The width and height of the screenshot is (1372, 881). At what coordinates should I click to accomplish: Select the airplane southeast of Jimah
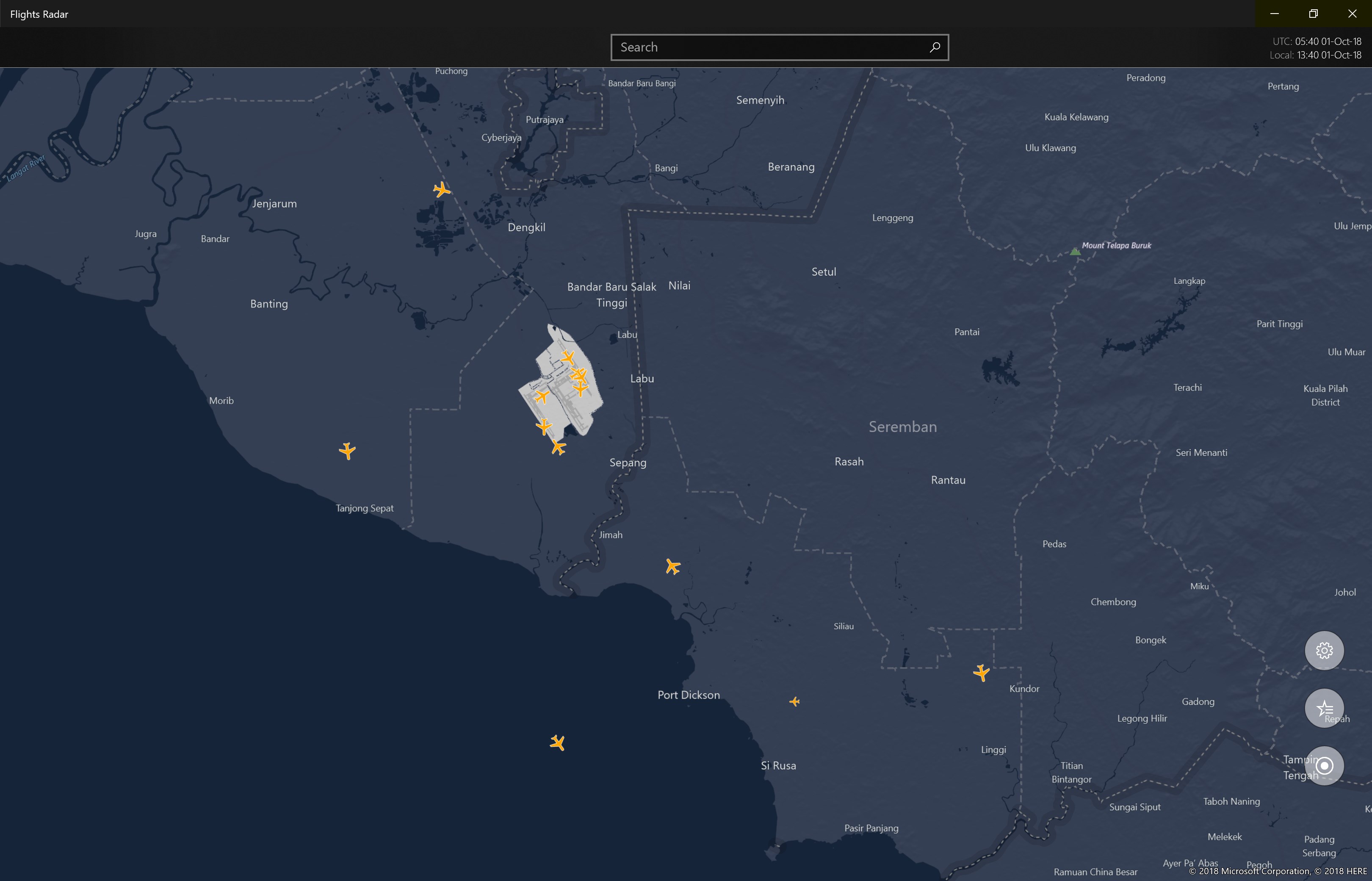pyautogui.click(x=672, y=566)
